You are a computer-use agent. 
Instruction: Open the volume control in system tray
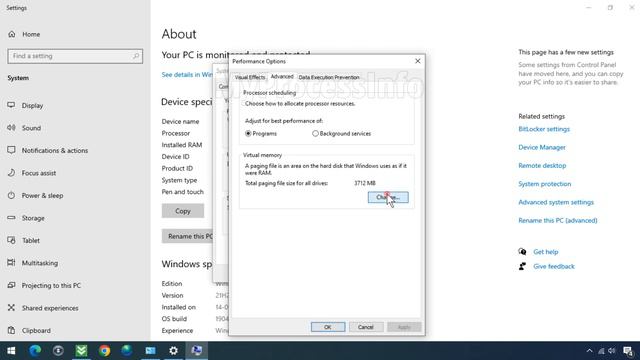(611, 351)
